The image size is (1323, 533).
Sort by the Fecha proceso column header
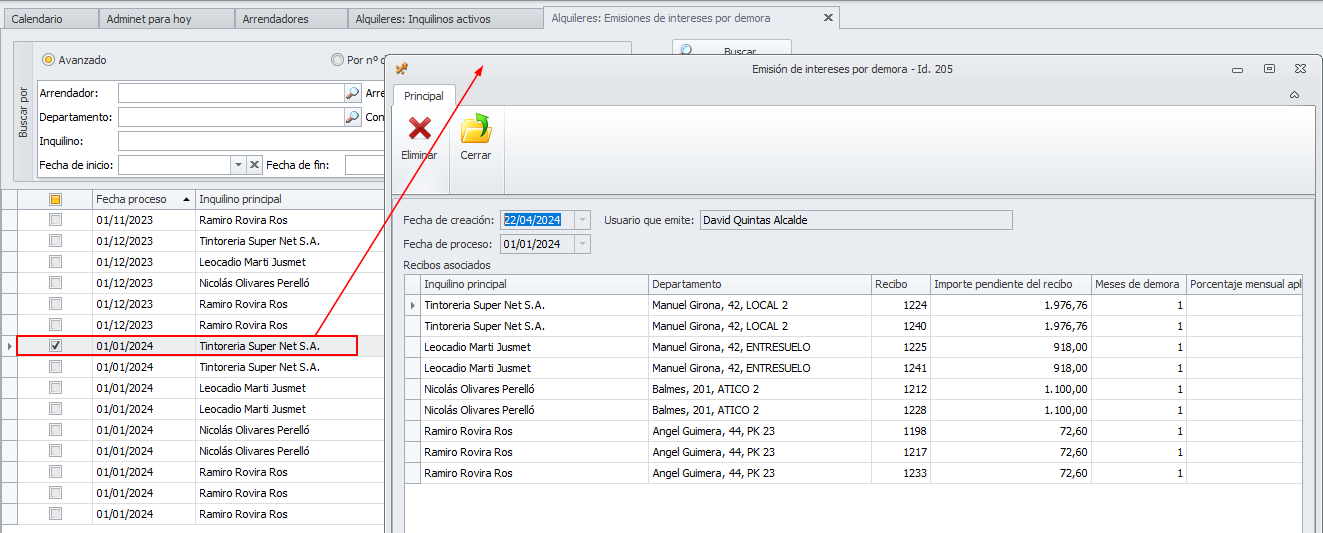[132, 199]
